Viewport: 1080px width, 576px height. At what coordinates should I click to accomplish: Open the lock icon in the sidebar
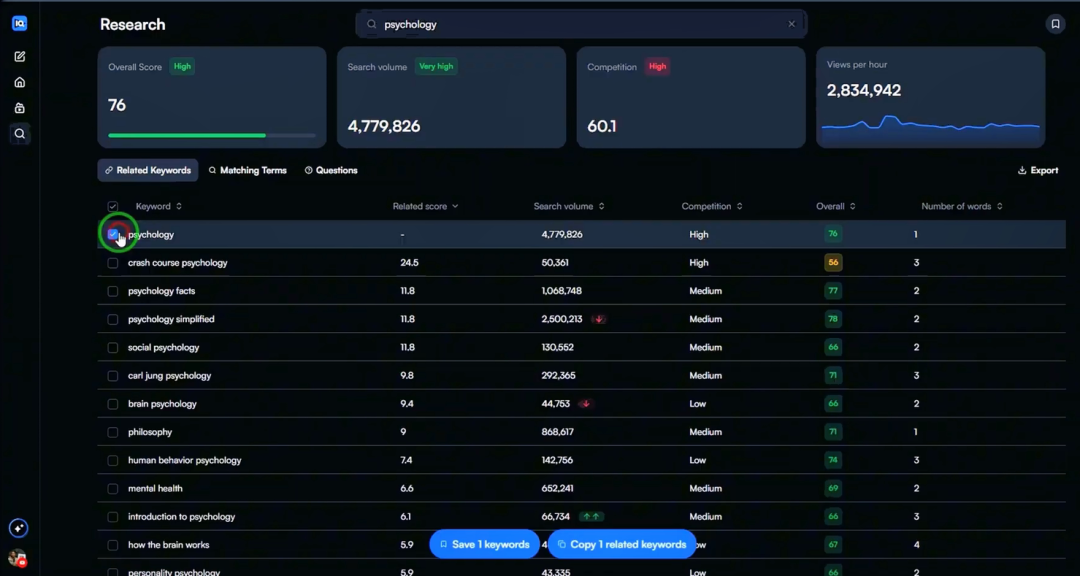tap(19, 108)
